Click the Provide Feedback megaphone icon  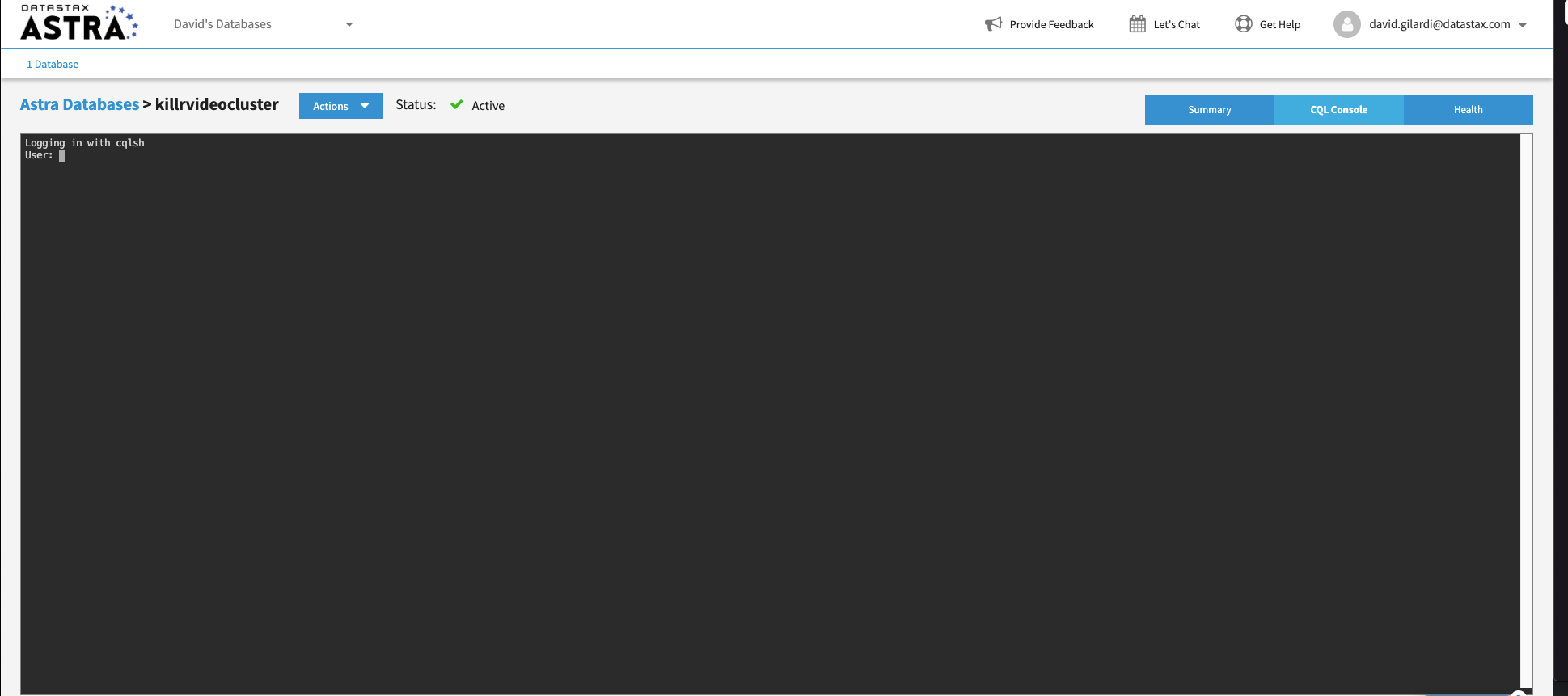993,24
